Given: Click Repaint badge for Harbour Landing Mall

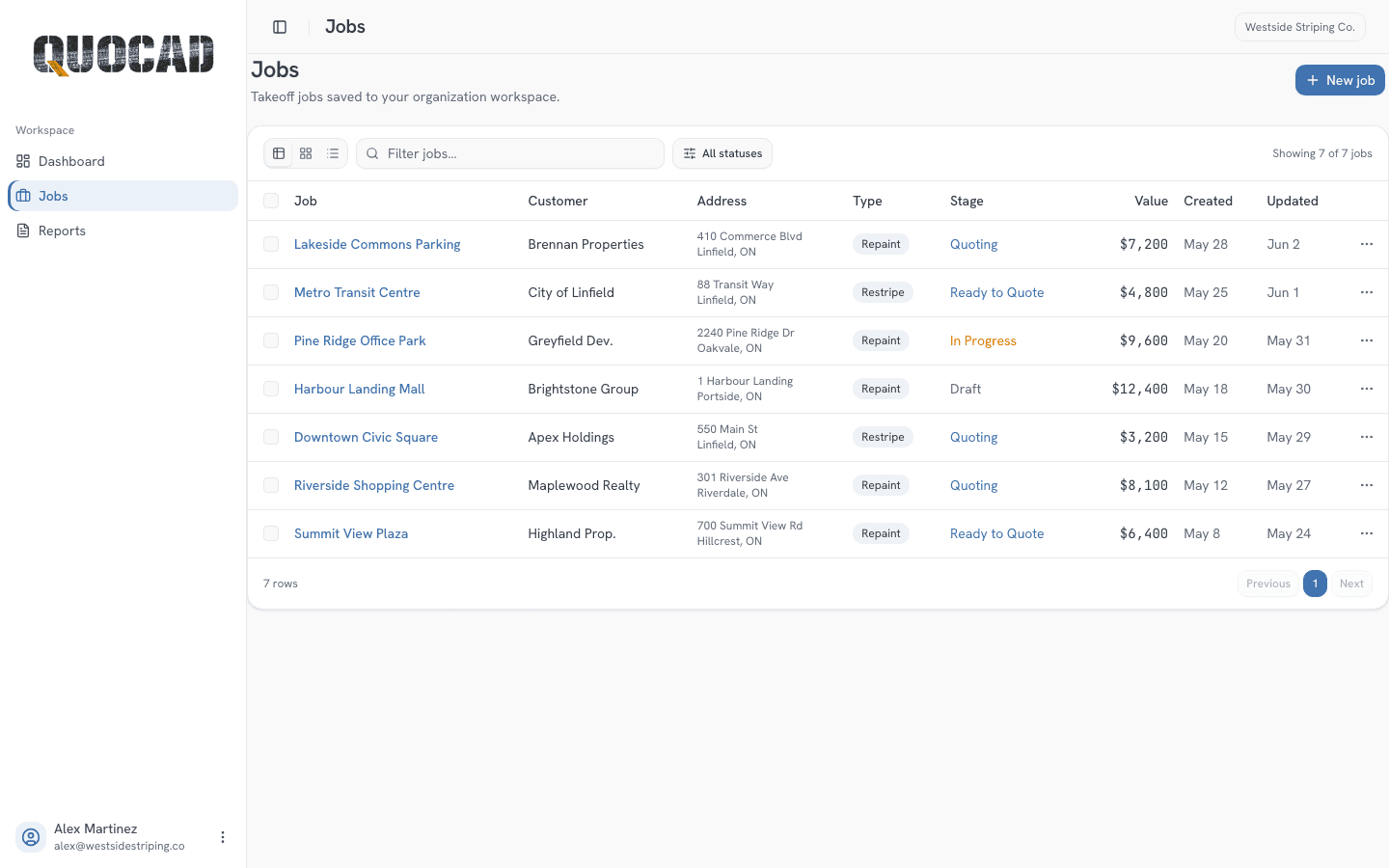Looking at the screenshot, I should point(881,389).
